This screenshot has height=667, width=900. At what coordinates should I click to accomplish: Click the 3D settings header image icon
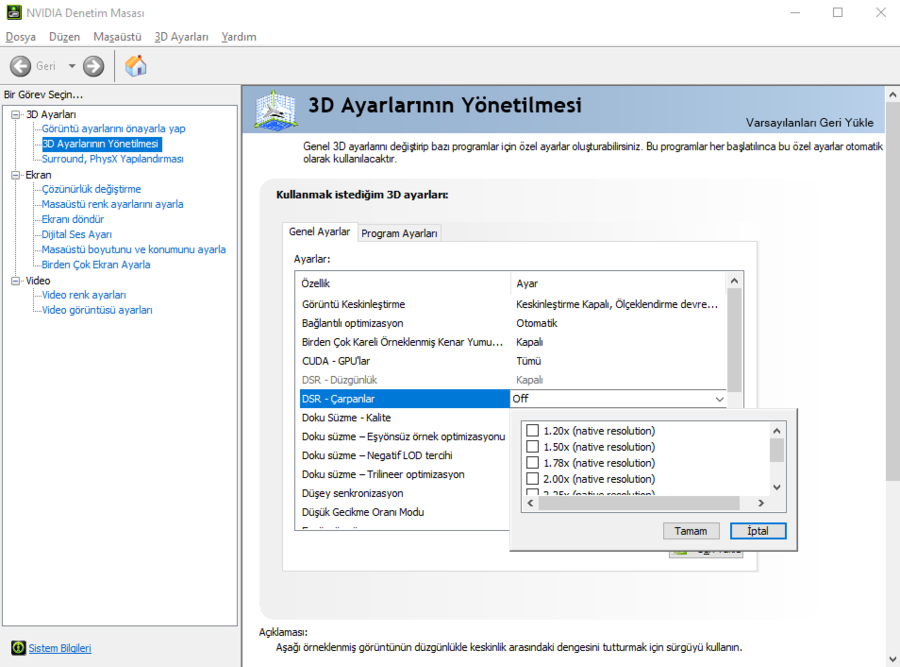[x=278, y=109]
